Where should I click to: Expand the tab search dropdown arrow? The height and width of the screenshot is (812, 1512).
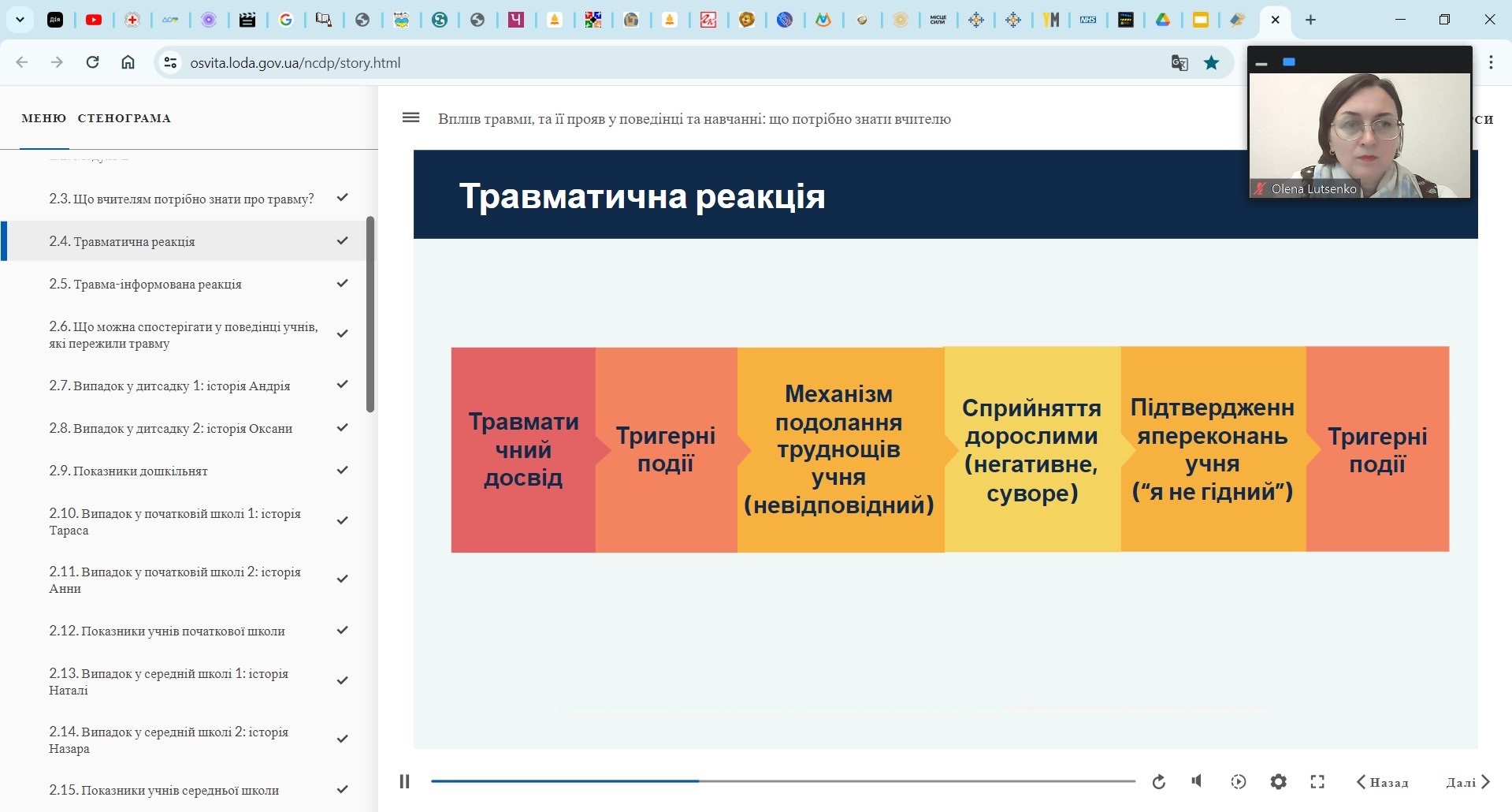pyautogui.click(x=20, y=20)
